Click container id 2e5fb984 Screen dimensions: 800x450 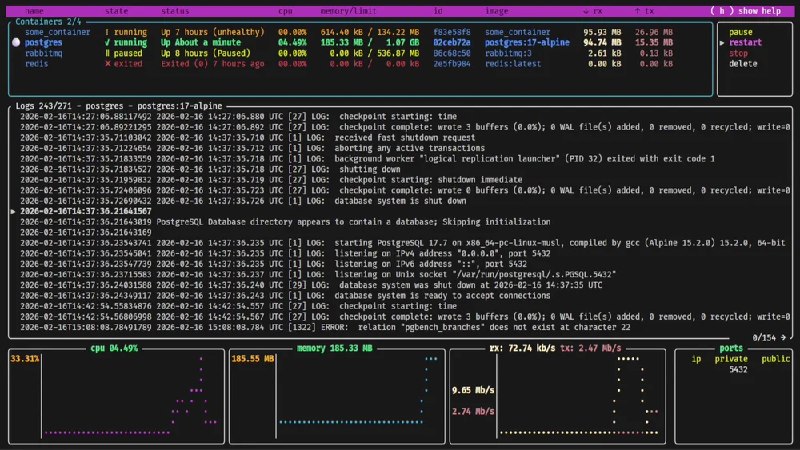click(452, 64)
